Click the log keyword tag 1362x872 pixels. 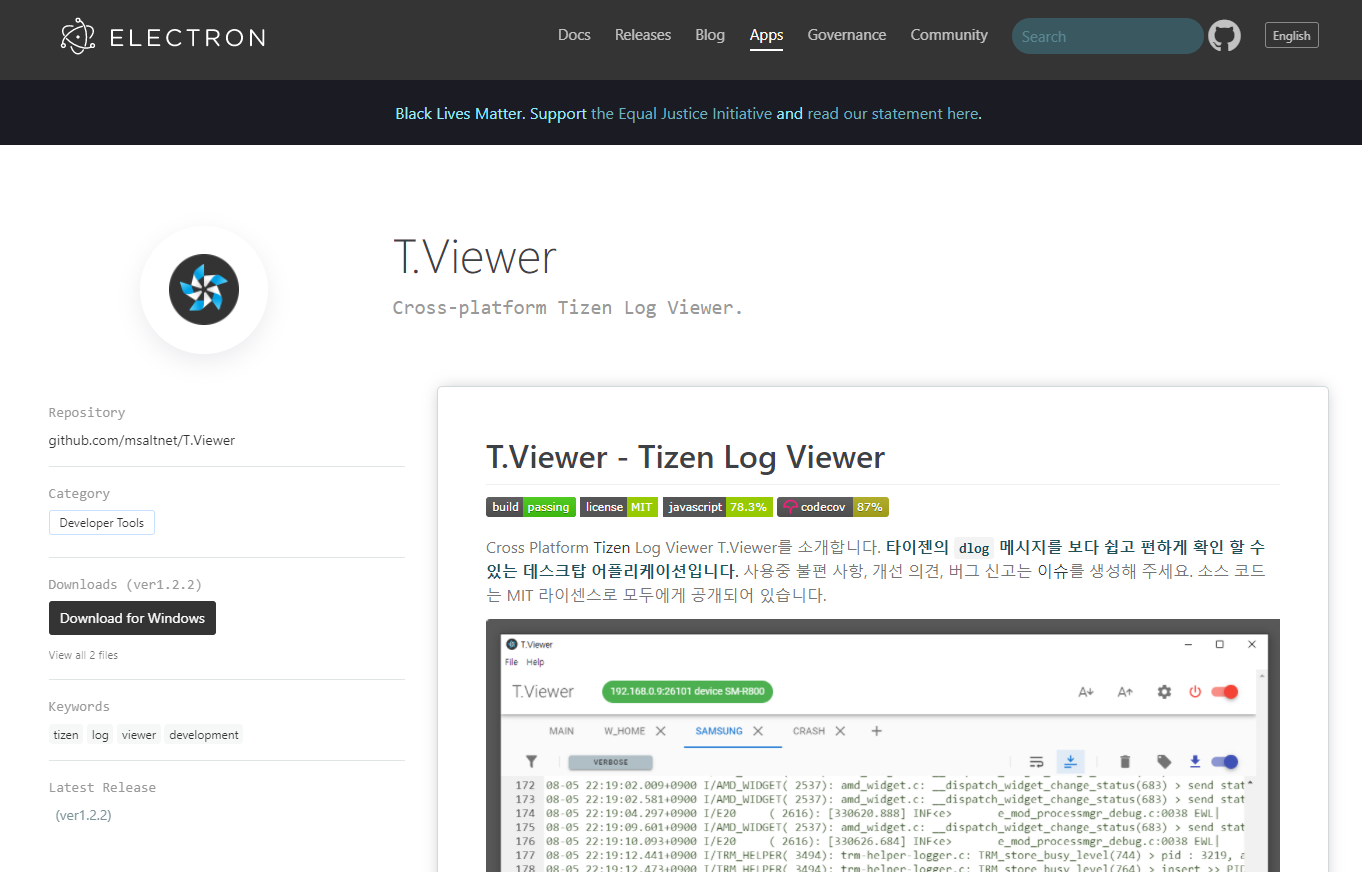[100, 735]
